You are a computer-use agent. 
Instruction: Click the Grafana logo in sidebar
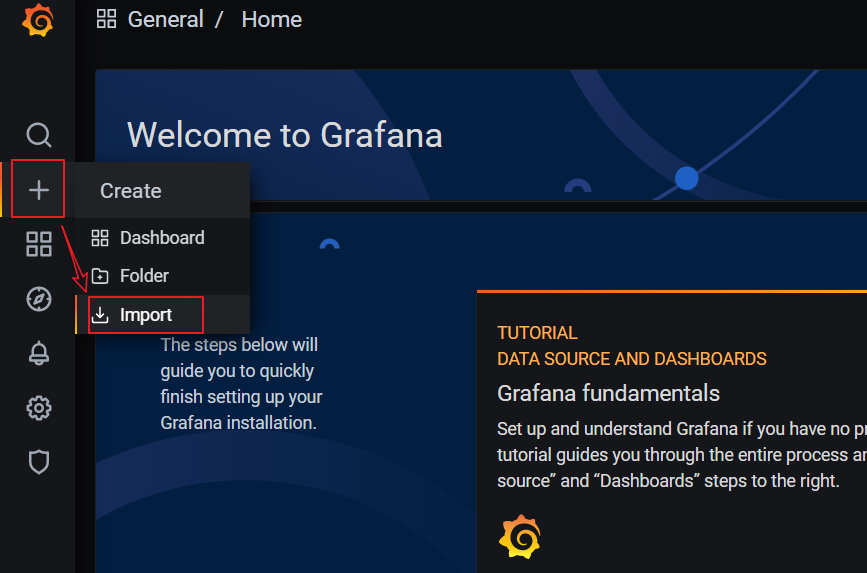(38, 20)
